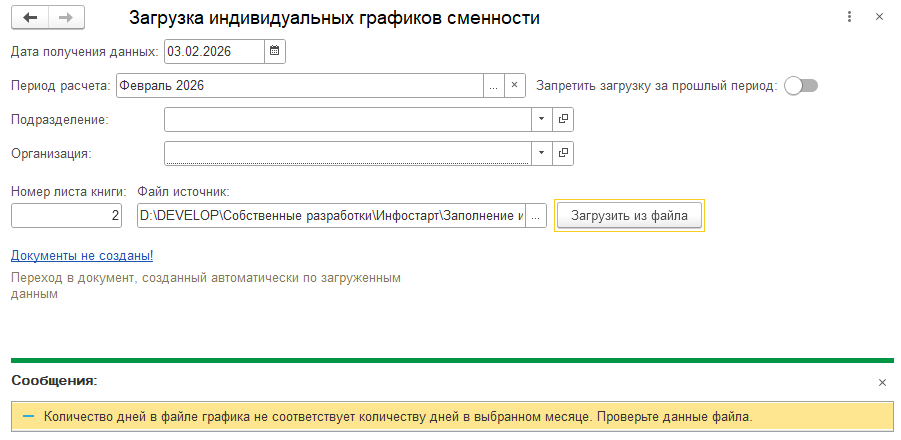Open the selected Организация item
Viewport: 901px width, 440px height.
[x=563, y=153]
